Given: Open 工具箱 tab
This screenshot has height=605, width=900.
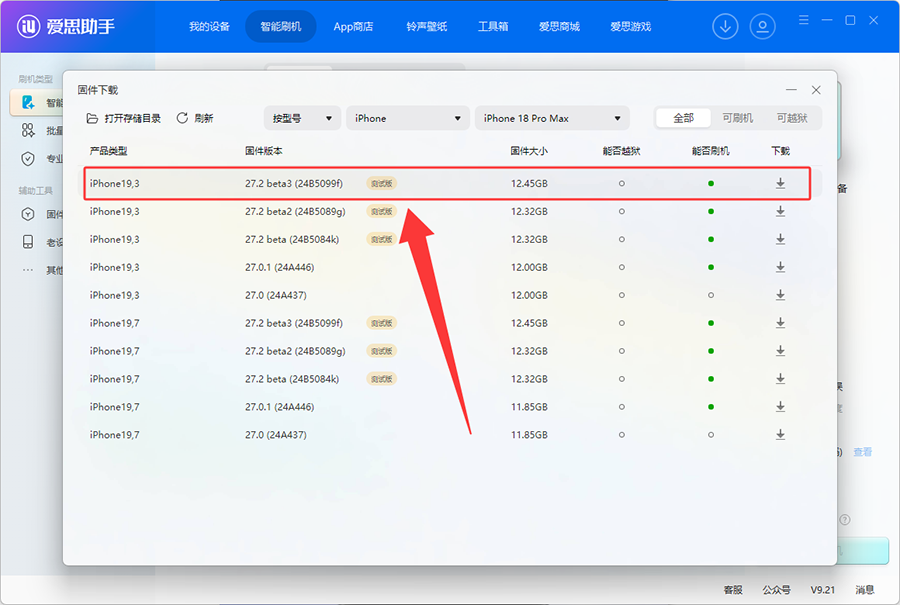Looking at the screenshot, I should pyautogui.click(x=493, y=26).
